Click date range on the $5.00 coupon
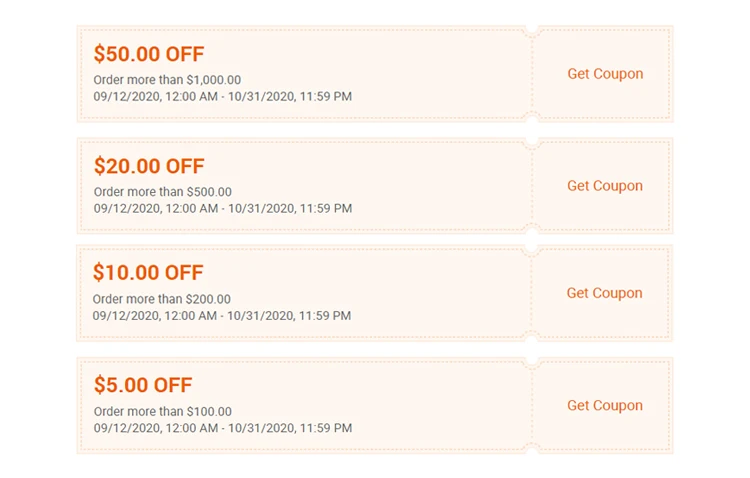750x478 pixels. [223, 428]
